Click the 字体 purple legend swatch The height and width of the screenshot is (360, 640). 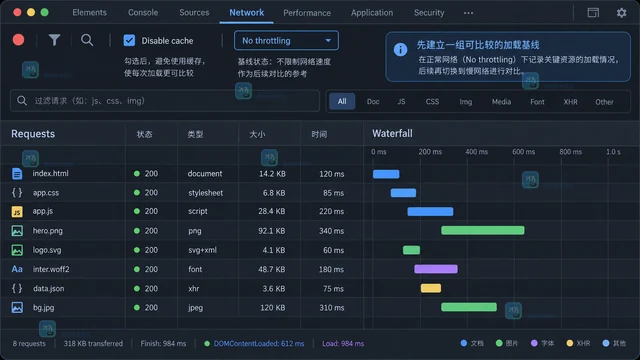(x=534, y=343)
